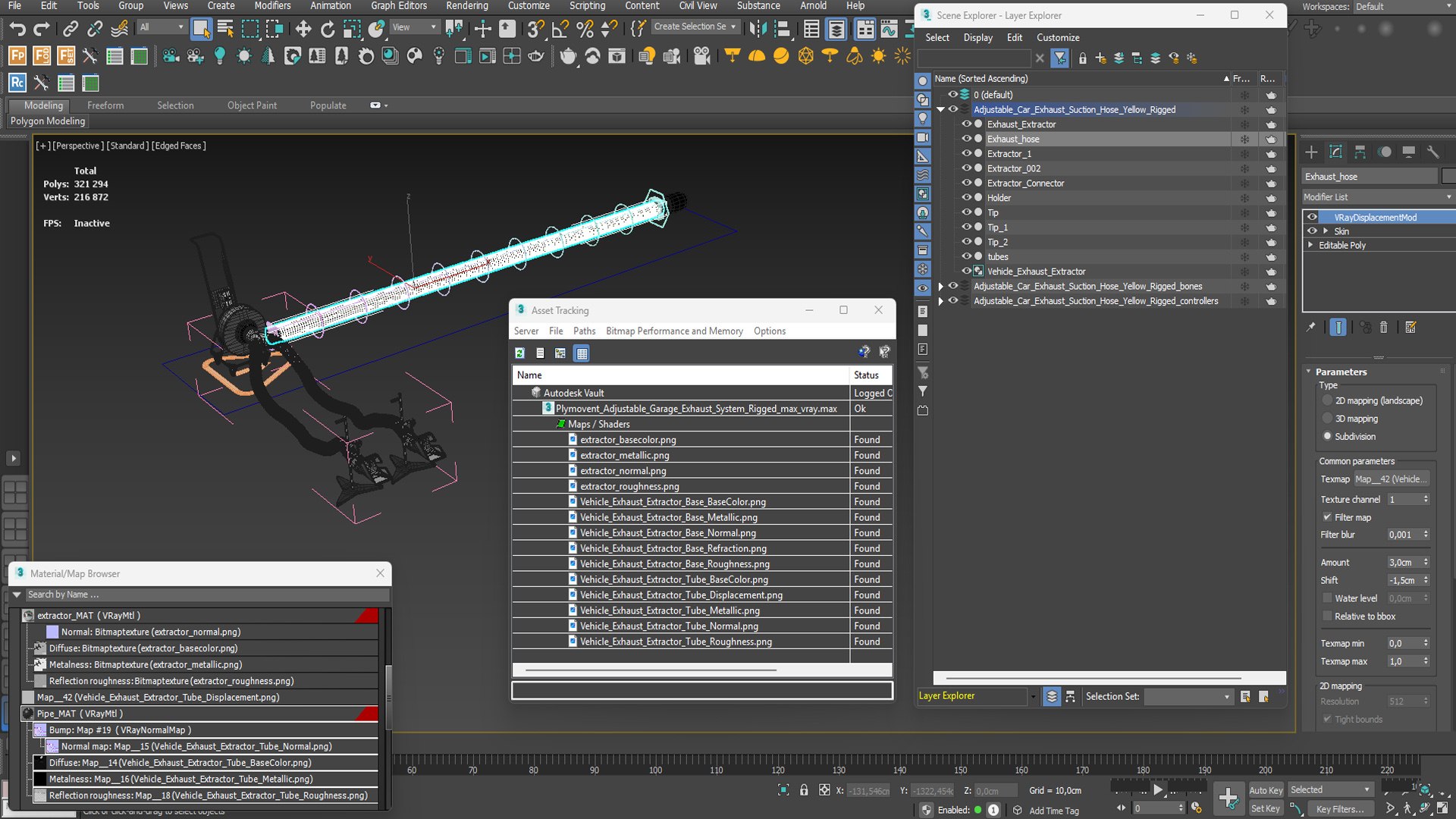Open the Layer Explorer dropdown at bottom
The width and height of the screenshot is (1456, 819).
point(1032,696)
